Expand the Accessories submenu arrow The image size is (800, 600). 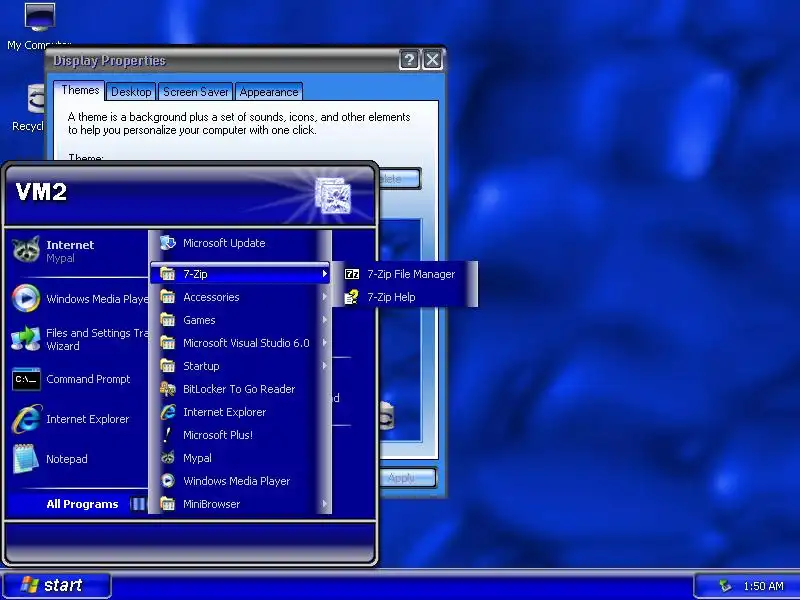(324, 297)
